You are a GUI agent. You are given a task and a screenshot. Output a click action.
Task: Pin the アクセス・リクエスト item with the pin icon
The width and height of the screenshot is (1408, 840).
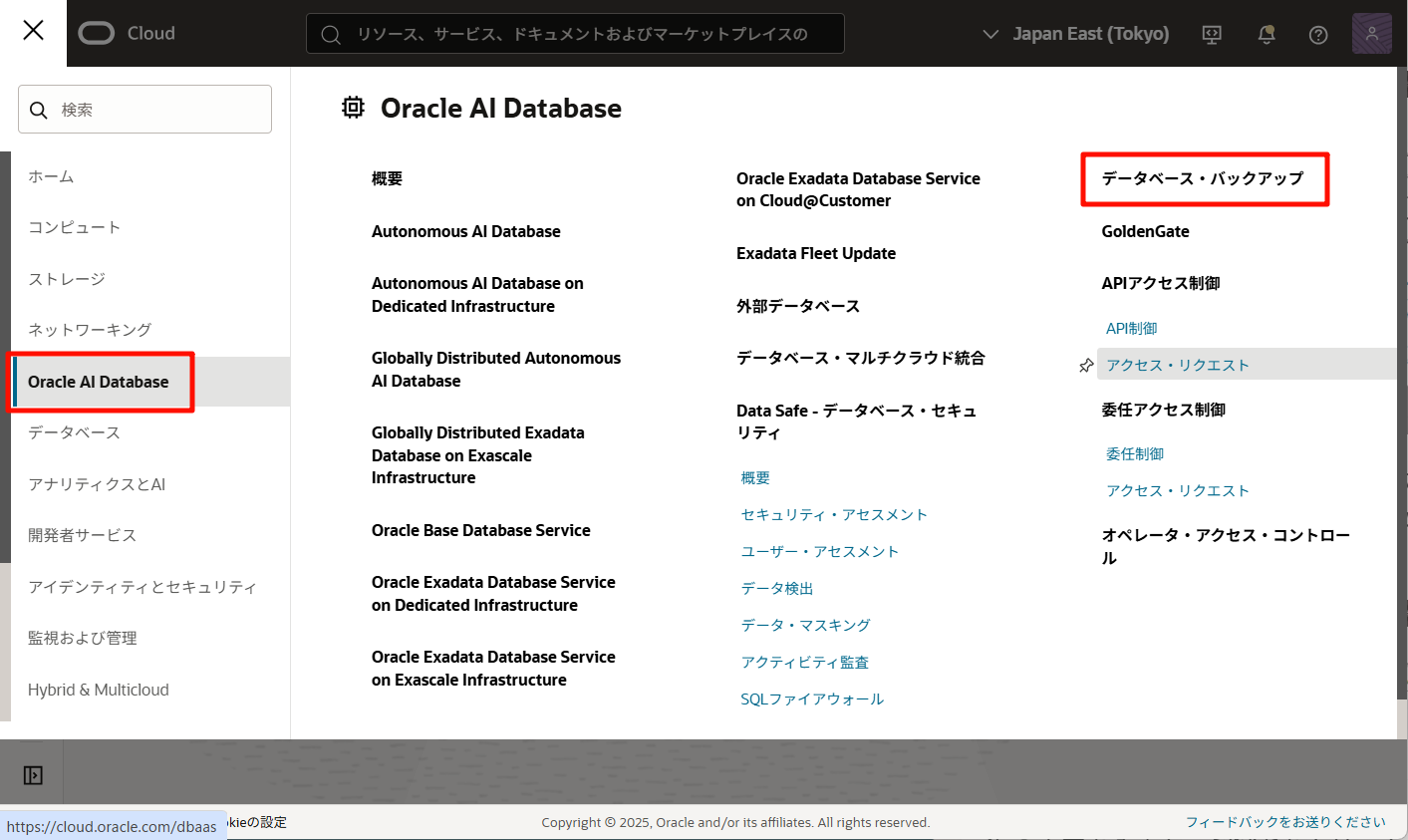click(x=1086, y=366)
